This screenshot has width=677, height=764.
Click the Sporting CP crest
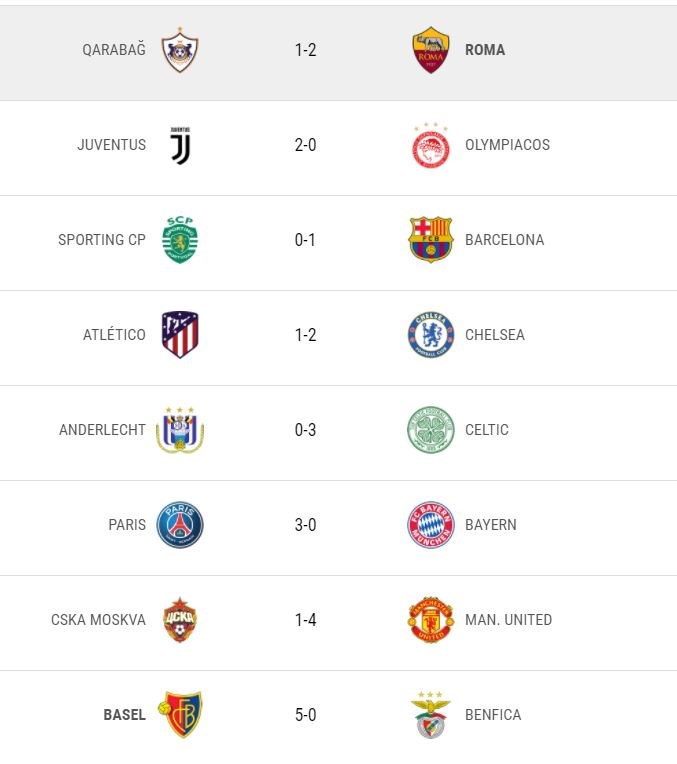180,240
